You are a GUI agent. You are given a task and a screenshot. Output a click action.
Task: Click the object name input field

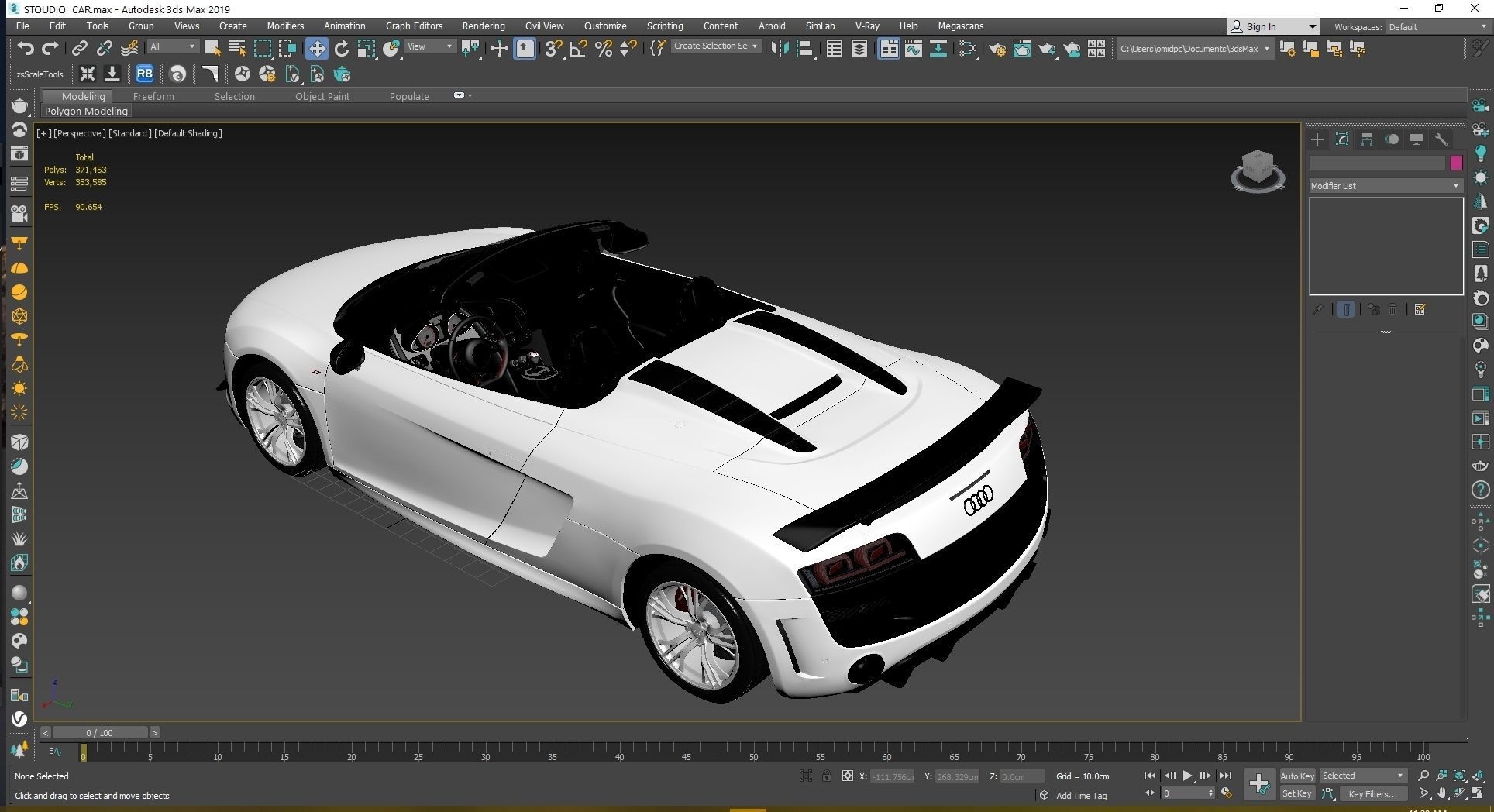point(1377,163)
